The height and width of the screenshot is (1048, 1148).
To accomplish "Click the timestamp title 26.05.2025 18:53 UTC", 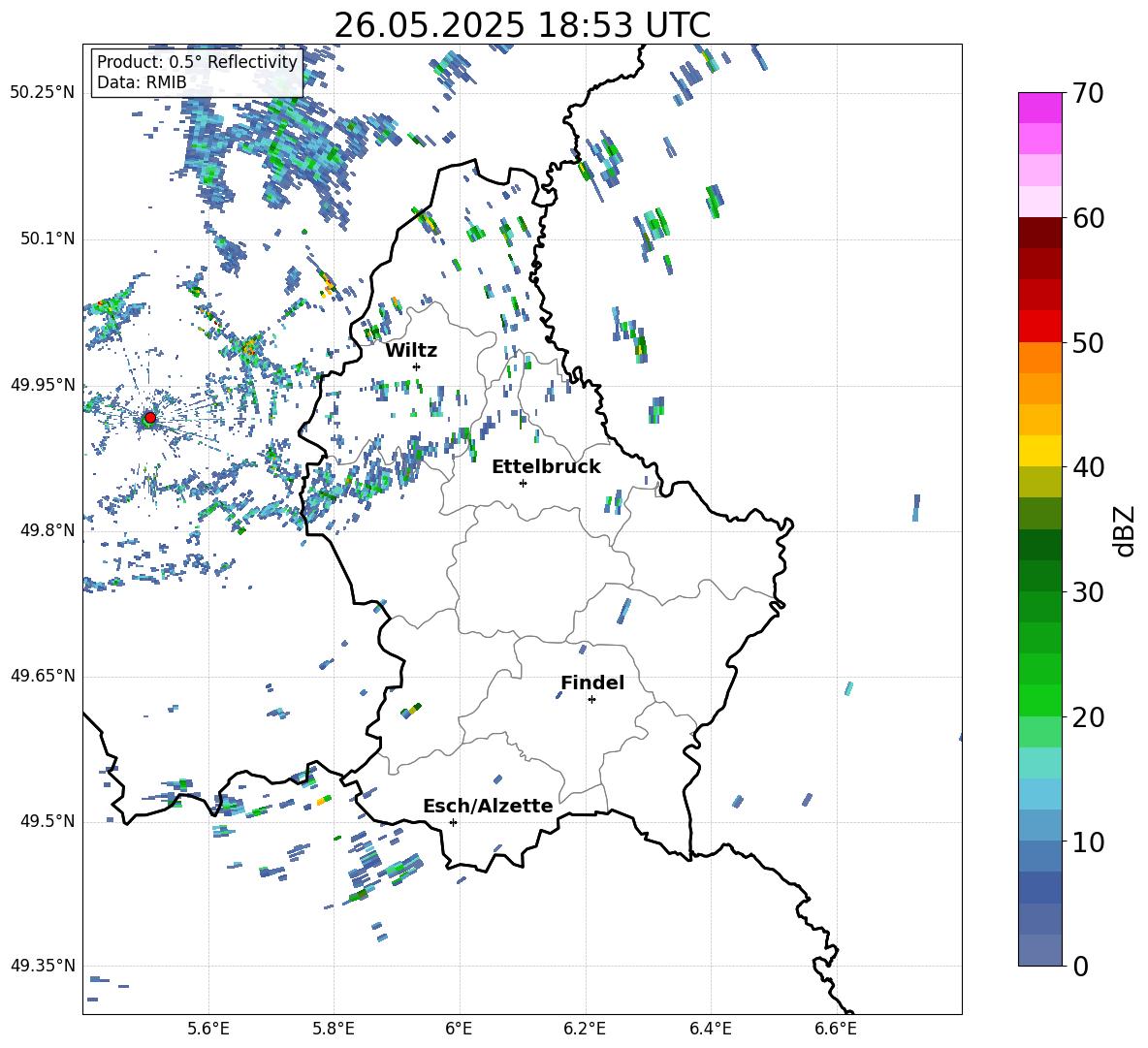I will coord(522,25).
